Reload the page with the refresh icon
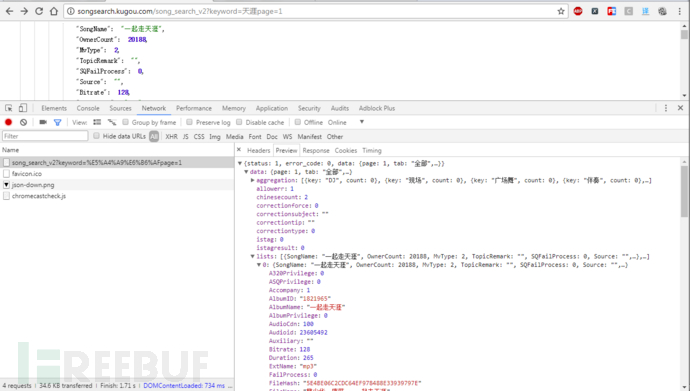 pos(39,11)
